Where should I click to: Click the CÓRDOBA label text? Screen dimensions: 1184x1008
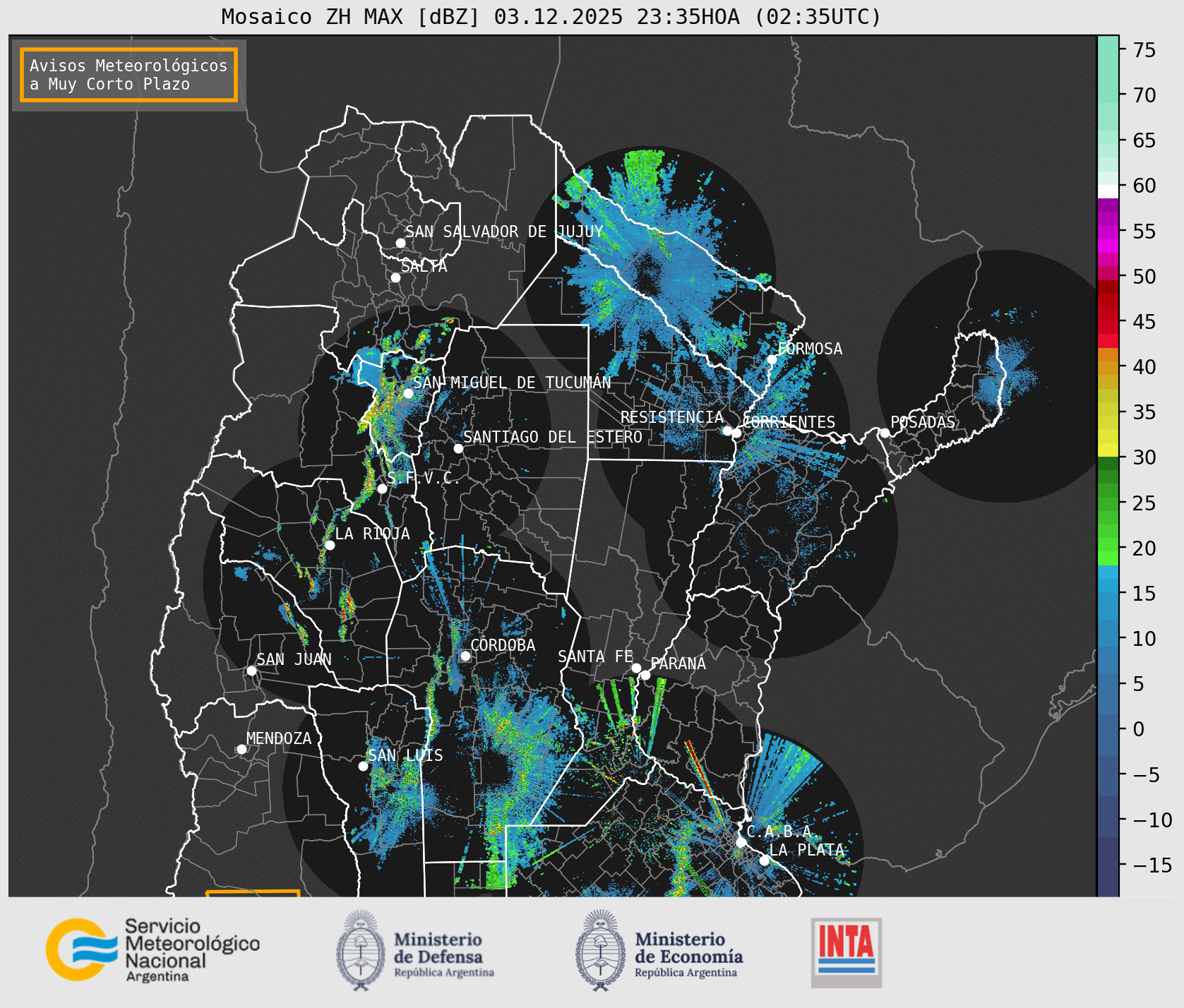point(503,645)
